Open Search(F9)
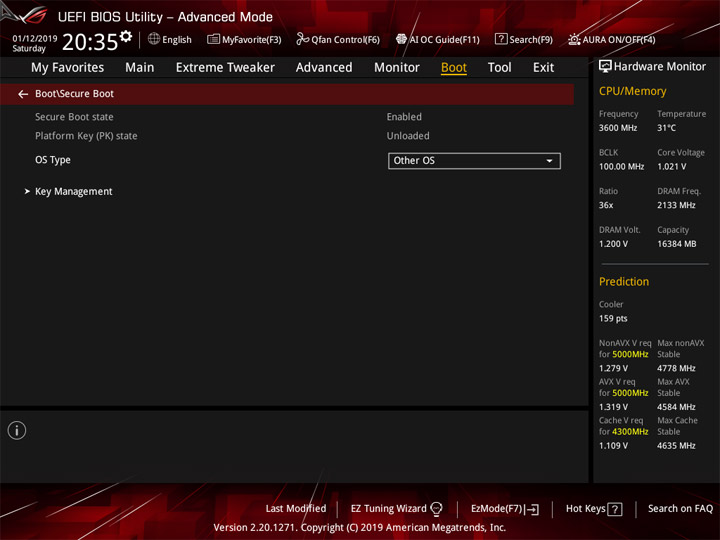Image resolution: width=720 pixels, height=540 pixels. click(524, 39)
